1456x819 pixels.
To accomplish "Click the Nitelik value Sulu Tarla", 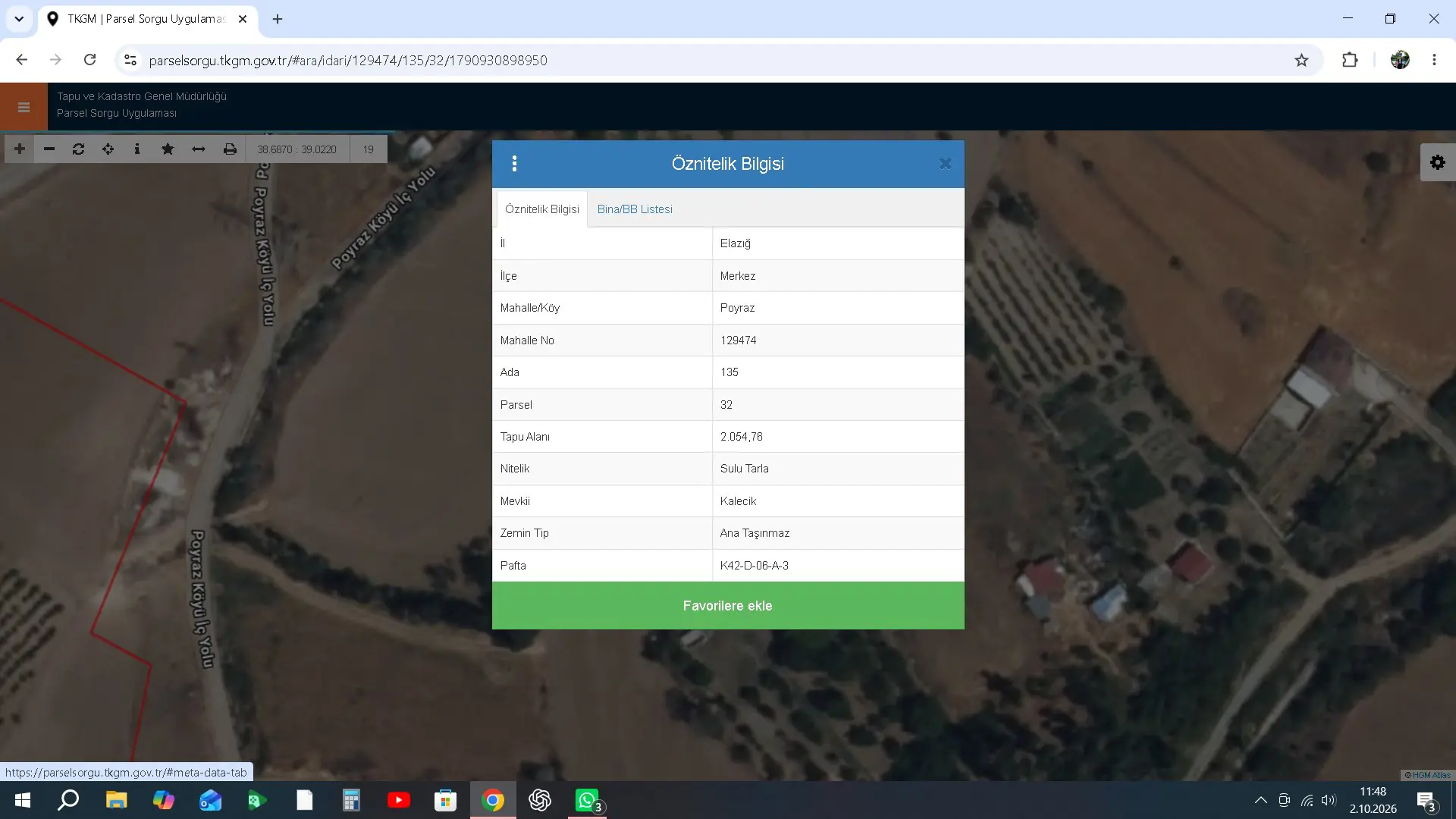I will click(745, 469).
